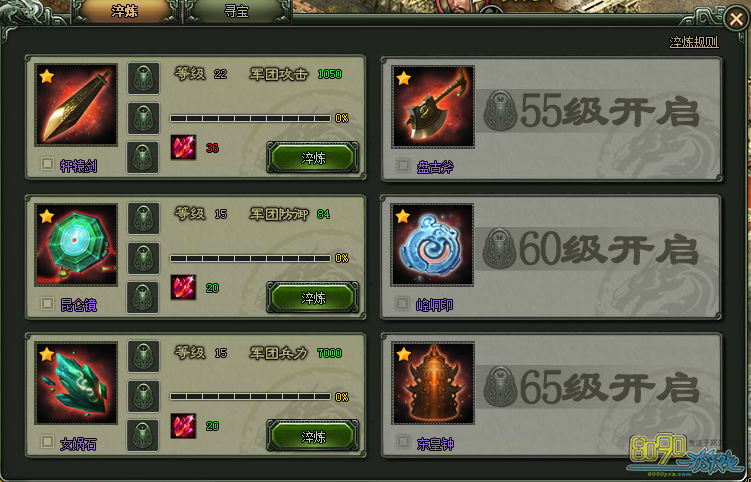751x482 pixels.
Task: Select the 昆仑镜 mirror icon
Action: (x=76, y=244)
